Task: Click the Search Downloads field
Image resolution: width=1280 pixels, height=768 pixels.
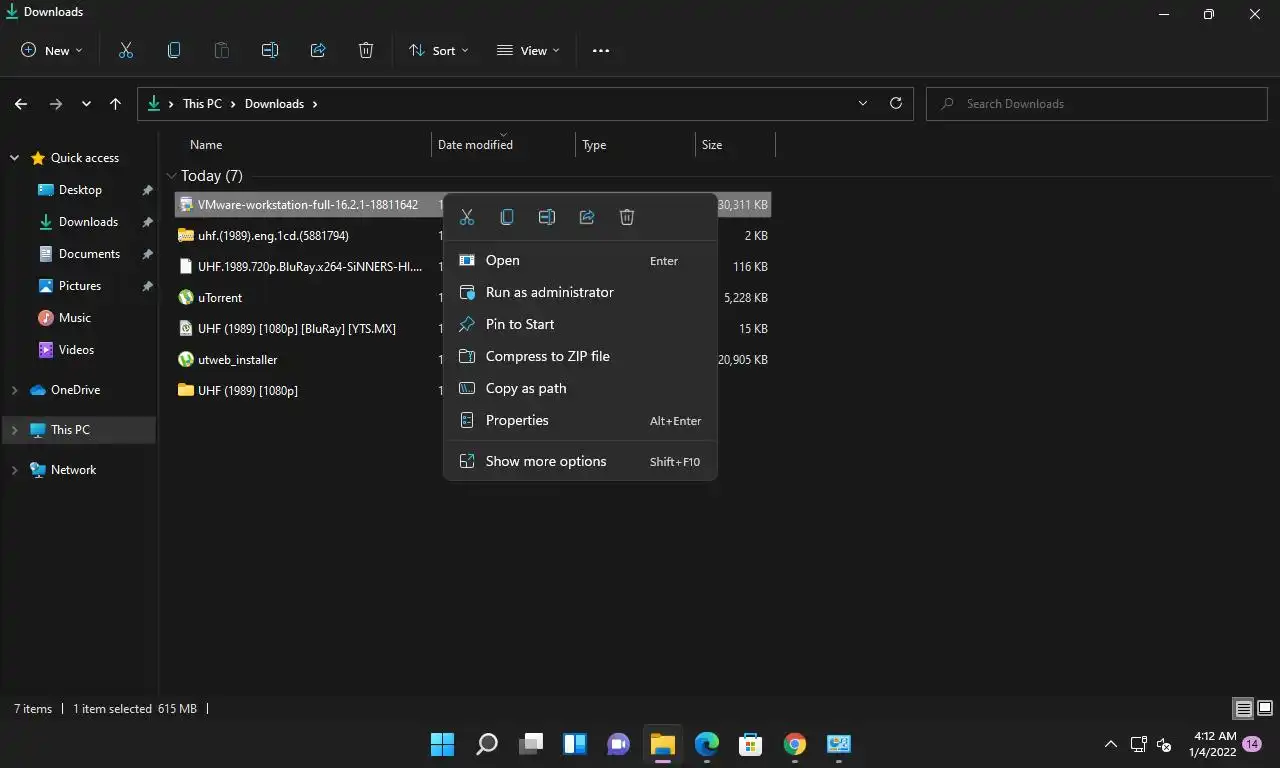Action: [1097, 103]
